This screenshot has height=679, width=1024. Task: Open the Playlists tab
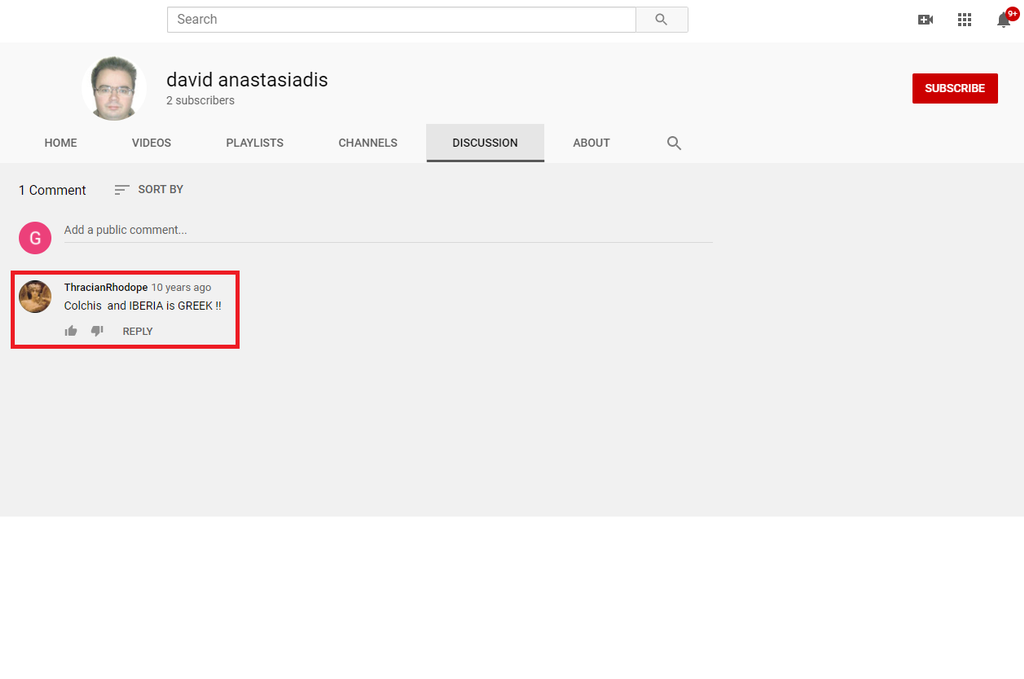(255, 143)
